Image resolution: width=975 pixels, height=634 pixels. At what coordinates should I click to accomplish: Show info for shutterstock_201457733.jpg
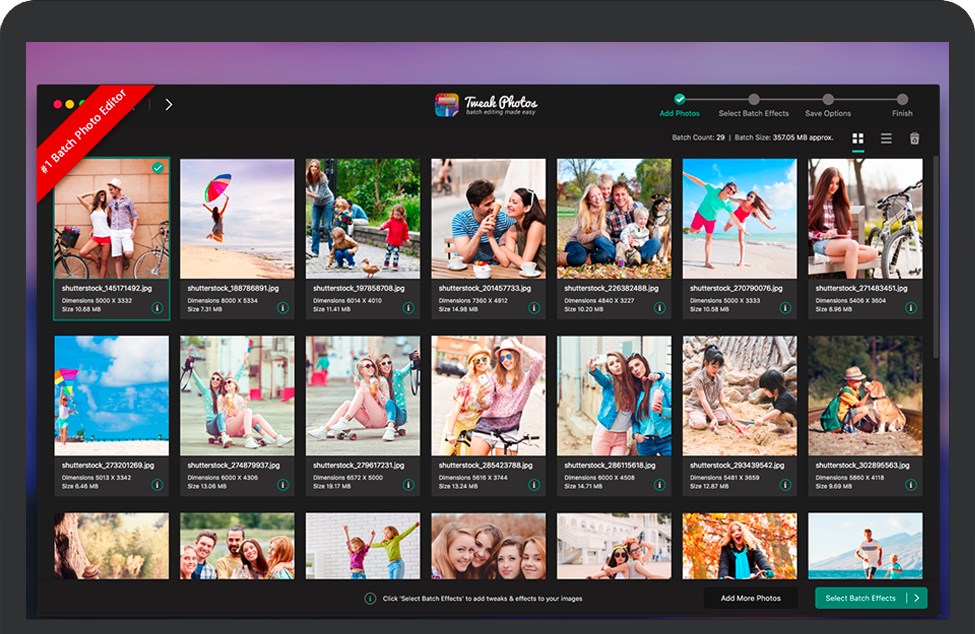[x=534, y=308]
